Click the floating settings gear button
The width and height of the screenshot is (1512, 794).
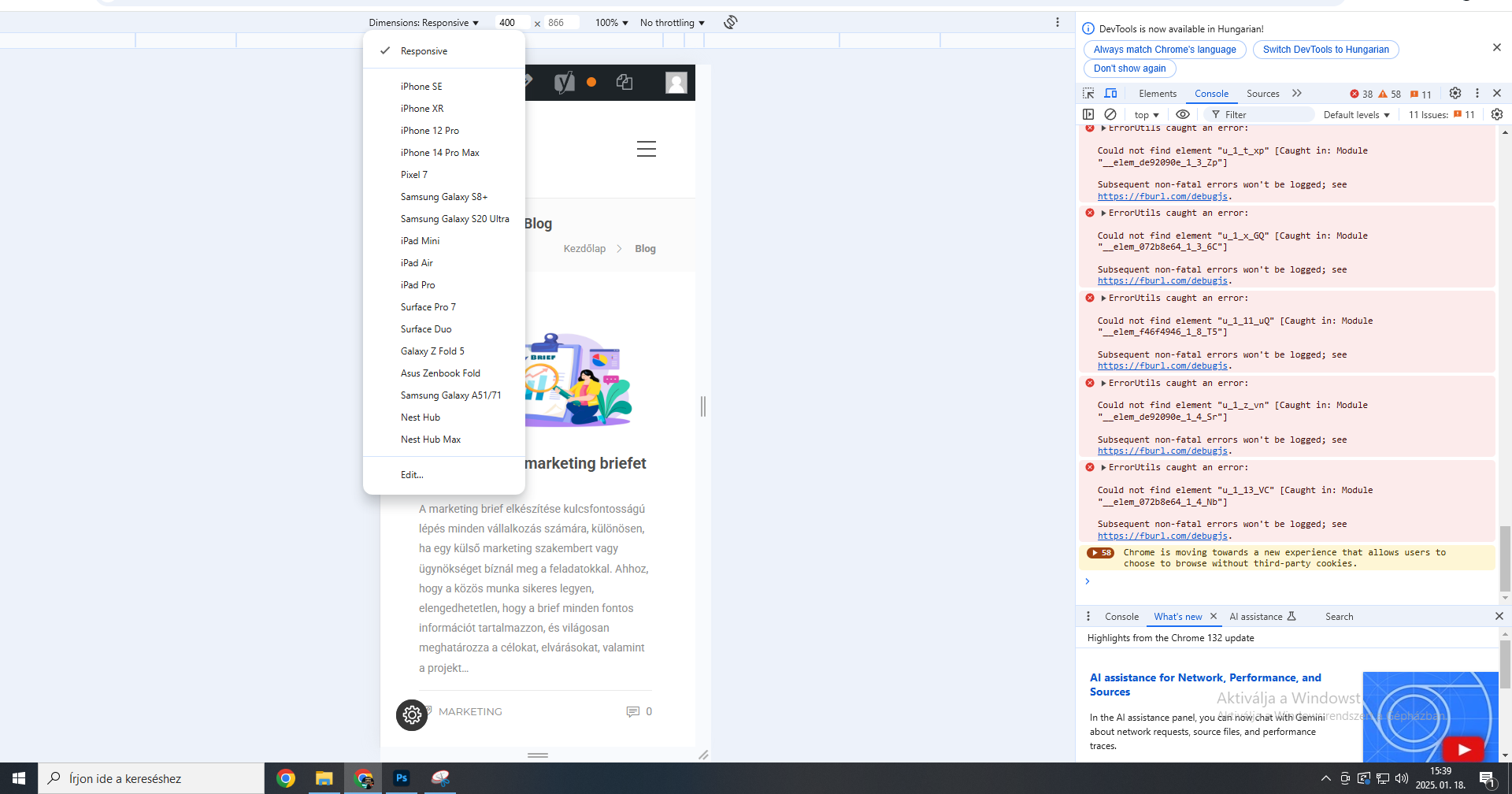pos(412,715)
